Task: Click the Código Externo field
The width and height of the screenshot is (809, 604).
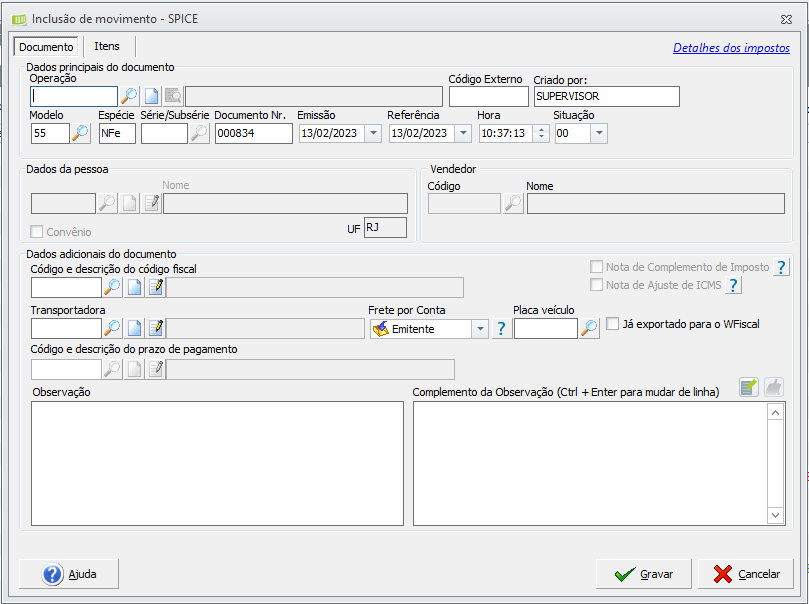Action: (489, 96)
